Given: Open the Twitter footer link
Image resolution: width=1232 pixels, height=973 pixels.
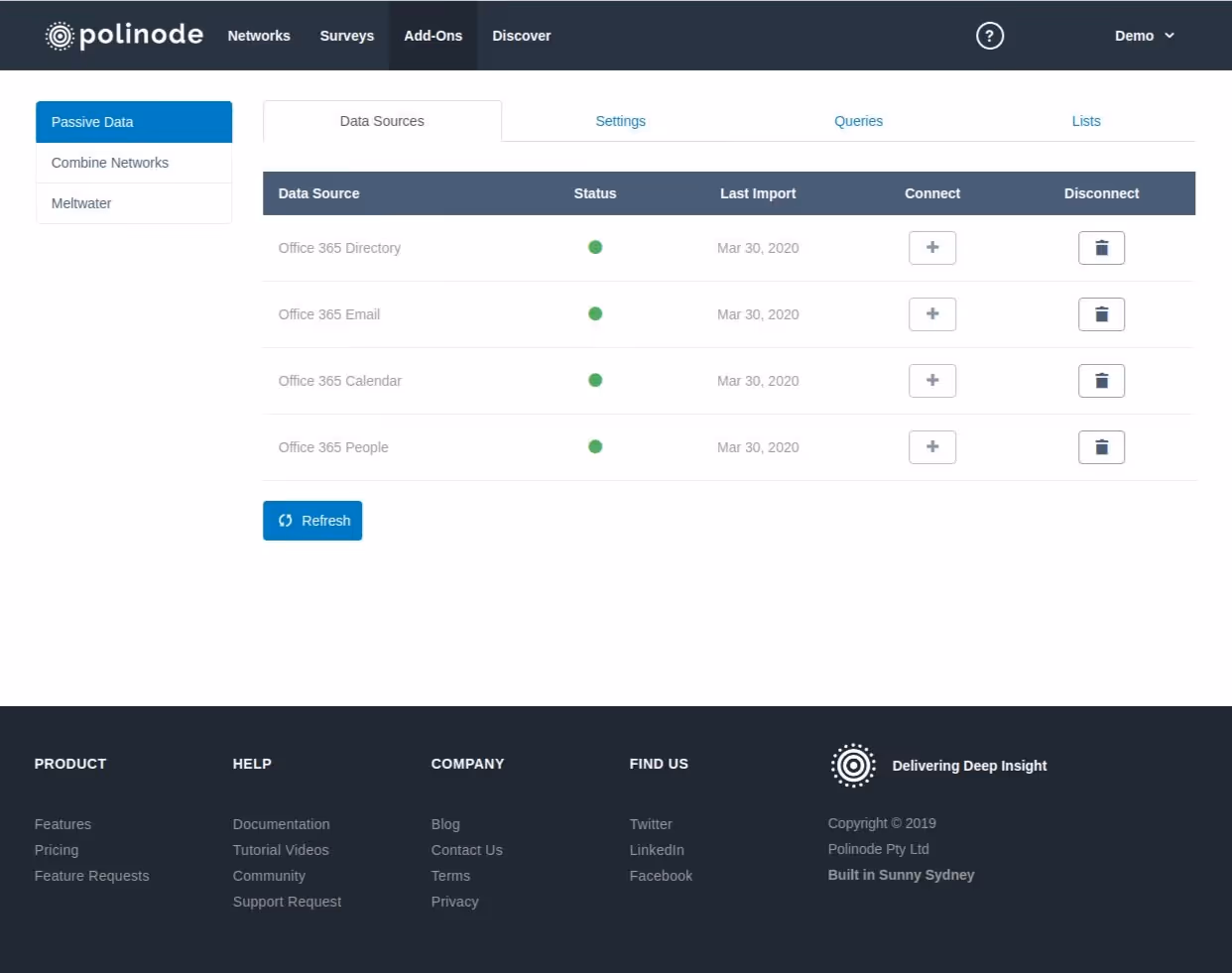Looking at the screenshot, I should point(651,824).
